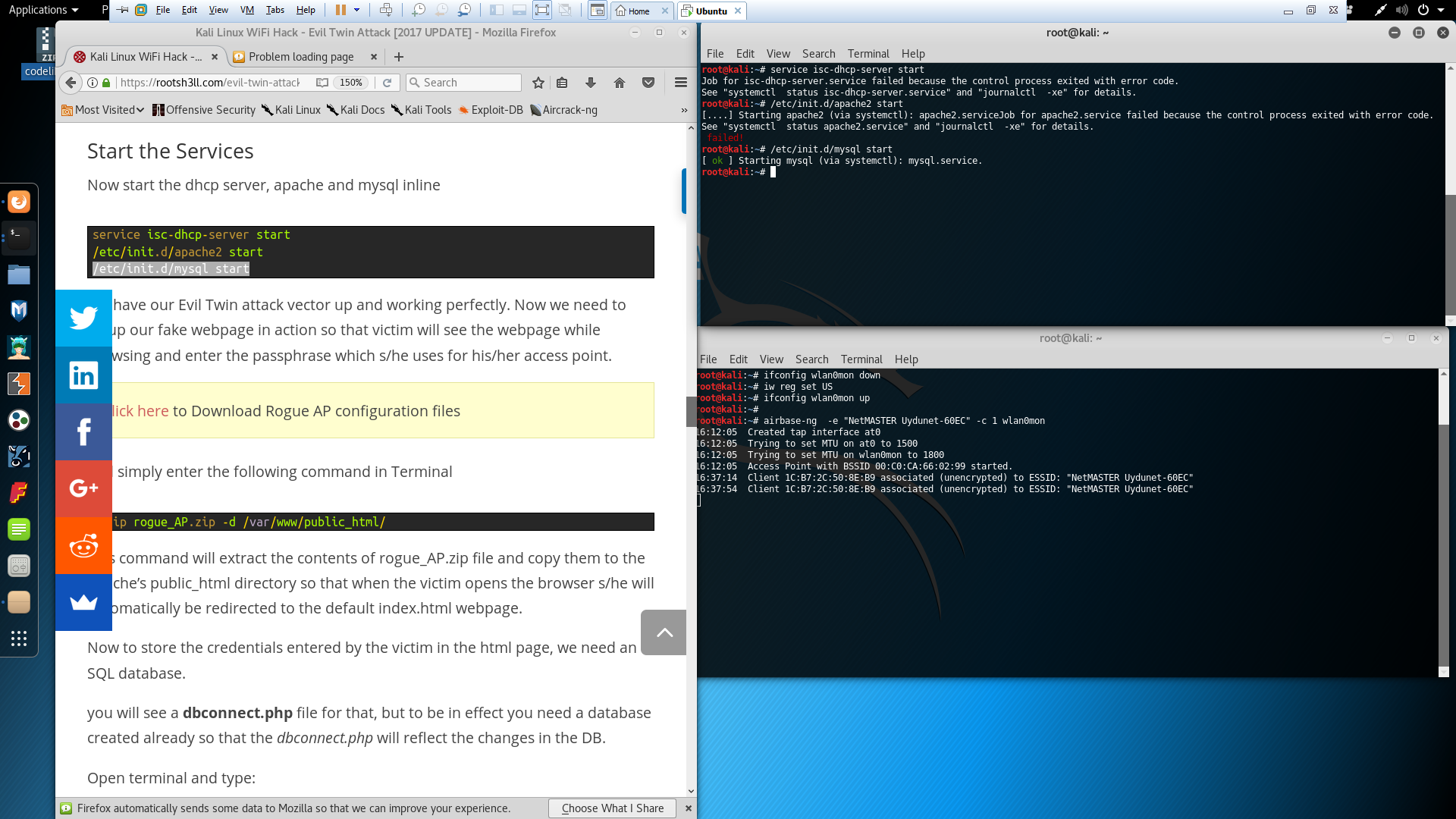Launch Burp Suite from the dock
This screenshot has width=1456, height=819.
point(19,384)
